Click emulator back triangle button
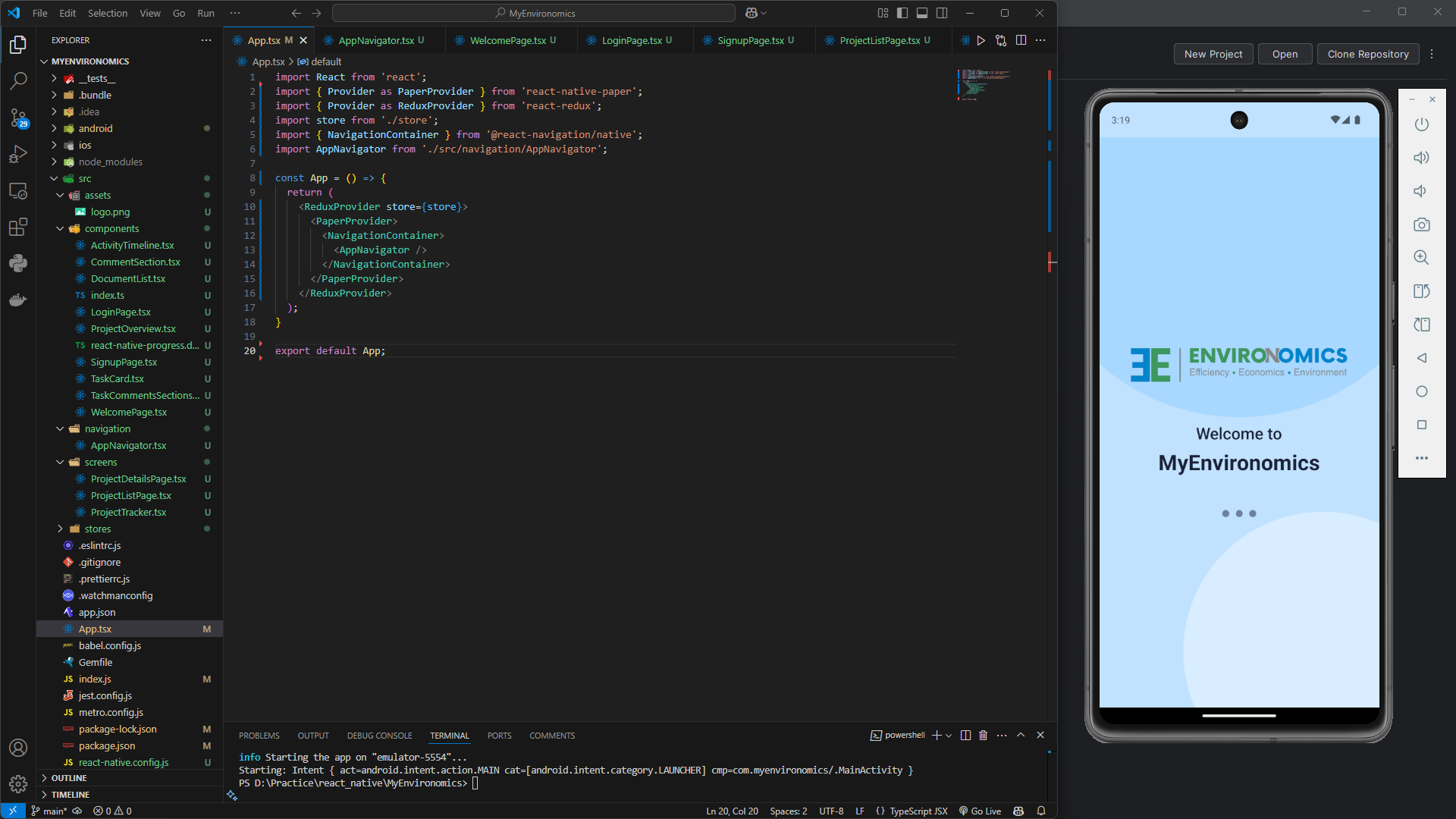This screenshot has width=1456, height=819. (x=1421, y=358)
